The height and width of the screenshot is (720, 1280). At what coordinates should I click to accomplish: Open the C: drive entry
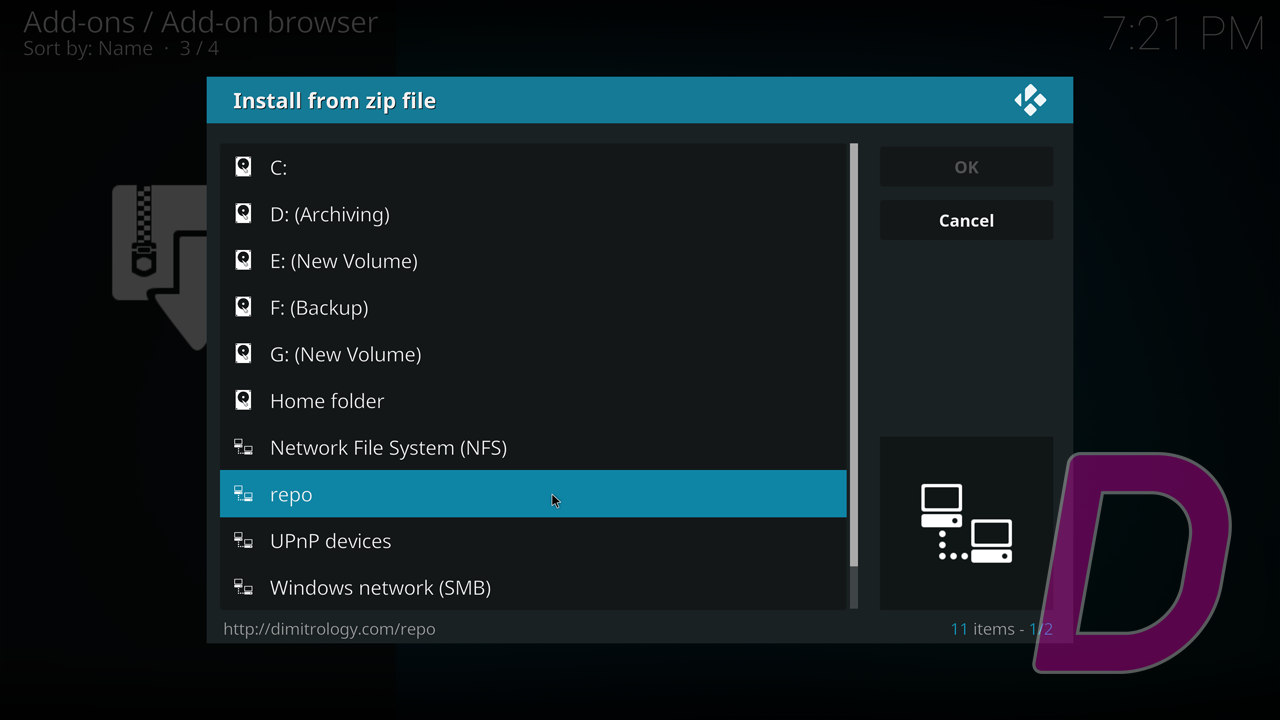pyautogui.click(x=533, y=167)
